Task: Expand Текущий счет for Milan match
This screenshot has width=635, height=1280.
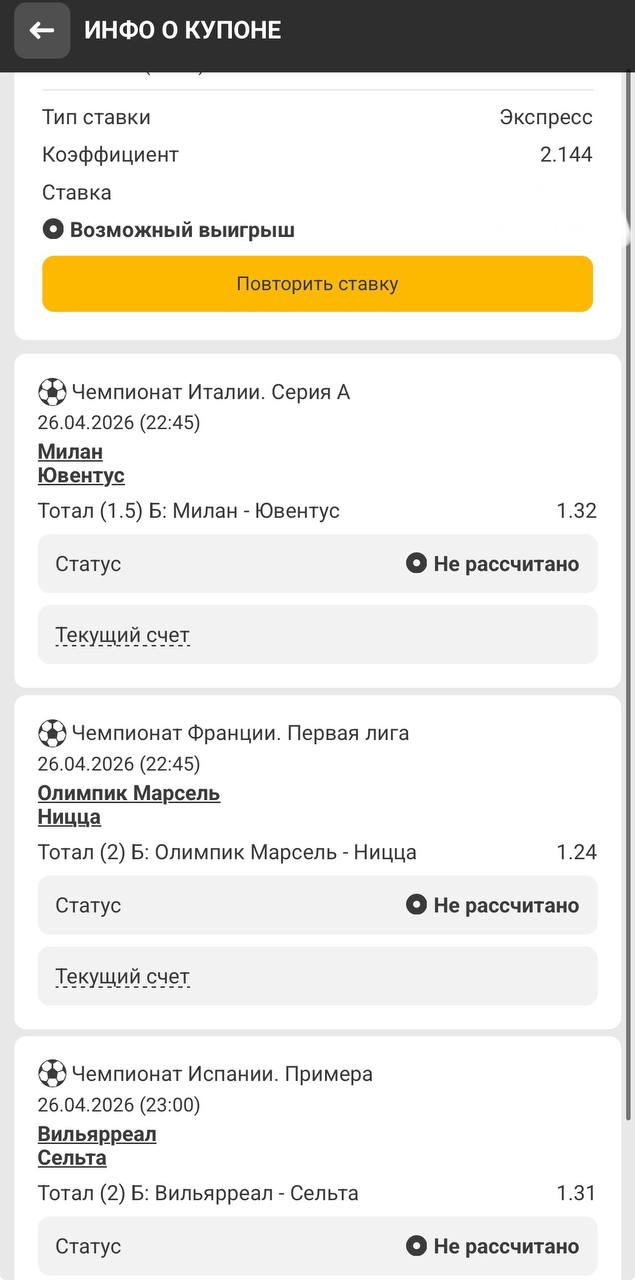Action: coord(122,635)
